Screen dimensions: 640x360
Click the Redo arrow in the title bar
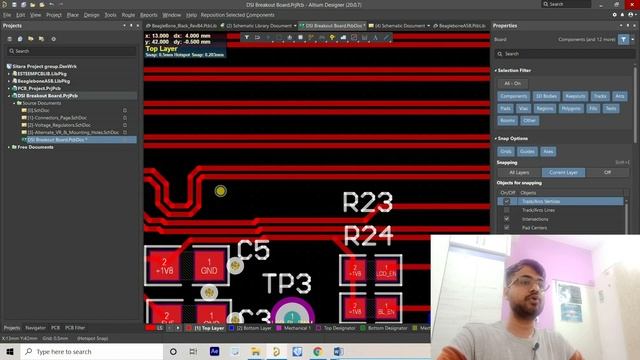coord(61,4)
